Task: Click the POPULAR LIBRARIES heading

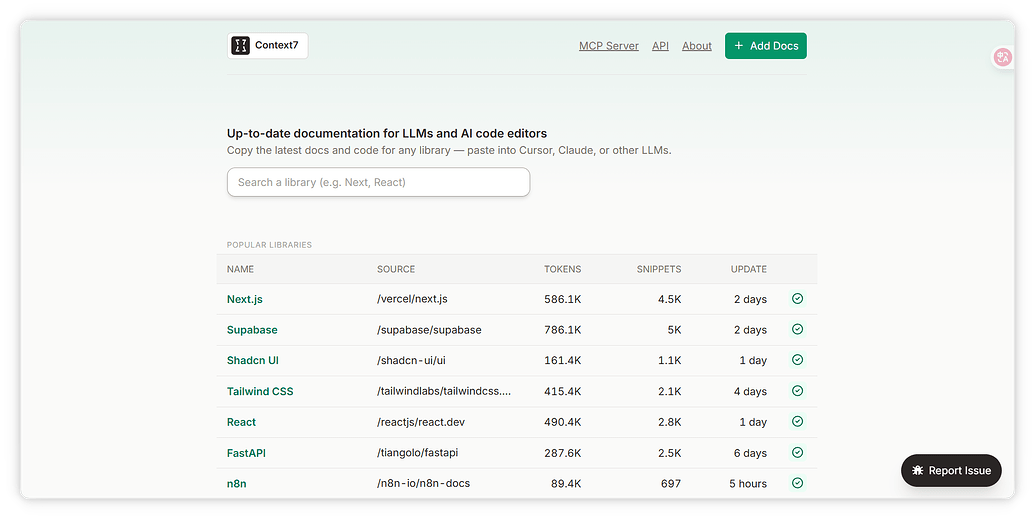Action: [269, 245]
